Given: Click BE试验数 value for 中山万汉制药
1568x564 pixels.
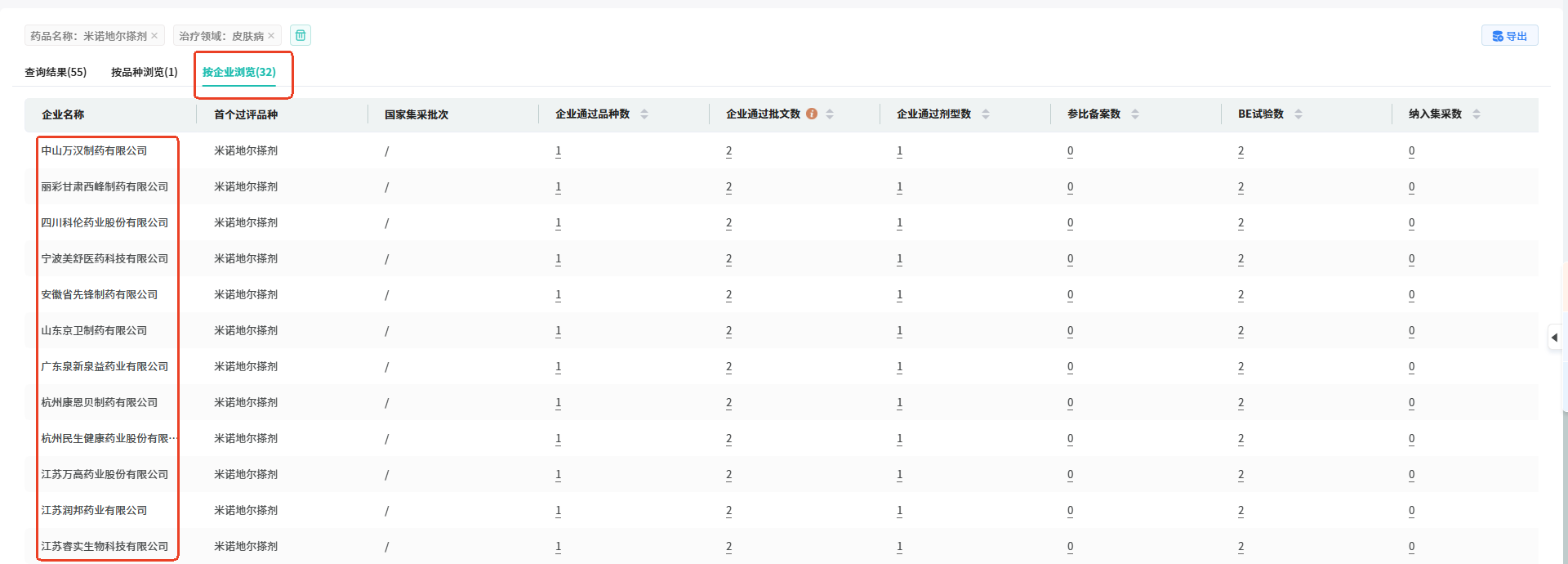Looking at the screenshot, I should (x=1241, y=151).
